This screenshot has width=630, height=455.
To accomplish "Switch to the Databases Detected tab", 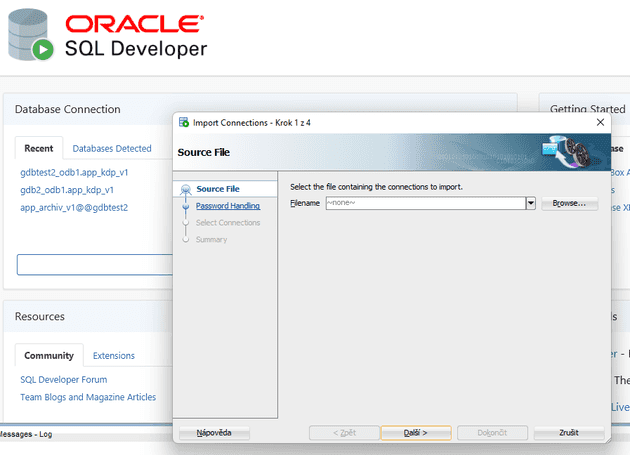I will 112,148.
